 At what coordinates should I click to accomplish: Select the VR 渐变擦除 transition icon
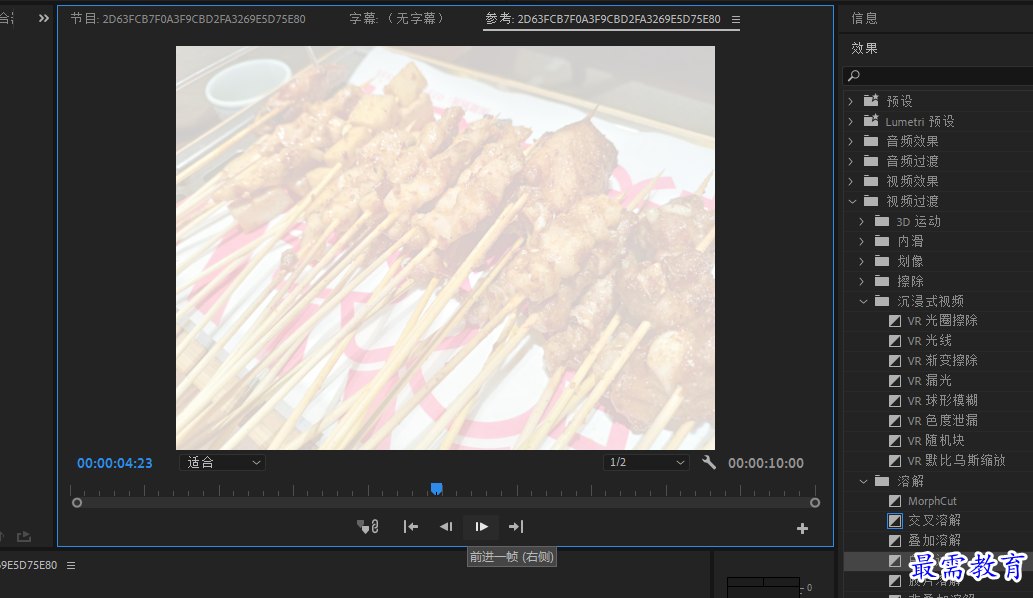[x=895, y=361]
